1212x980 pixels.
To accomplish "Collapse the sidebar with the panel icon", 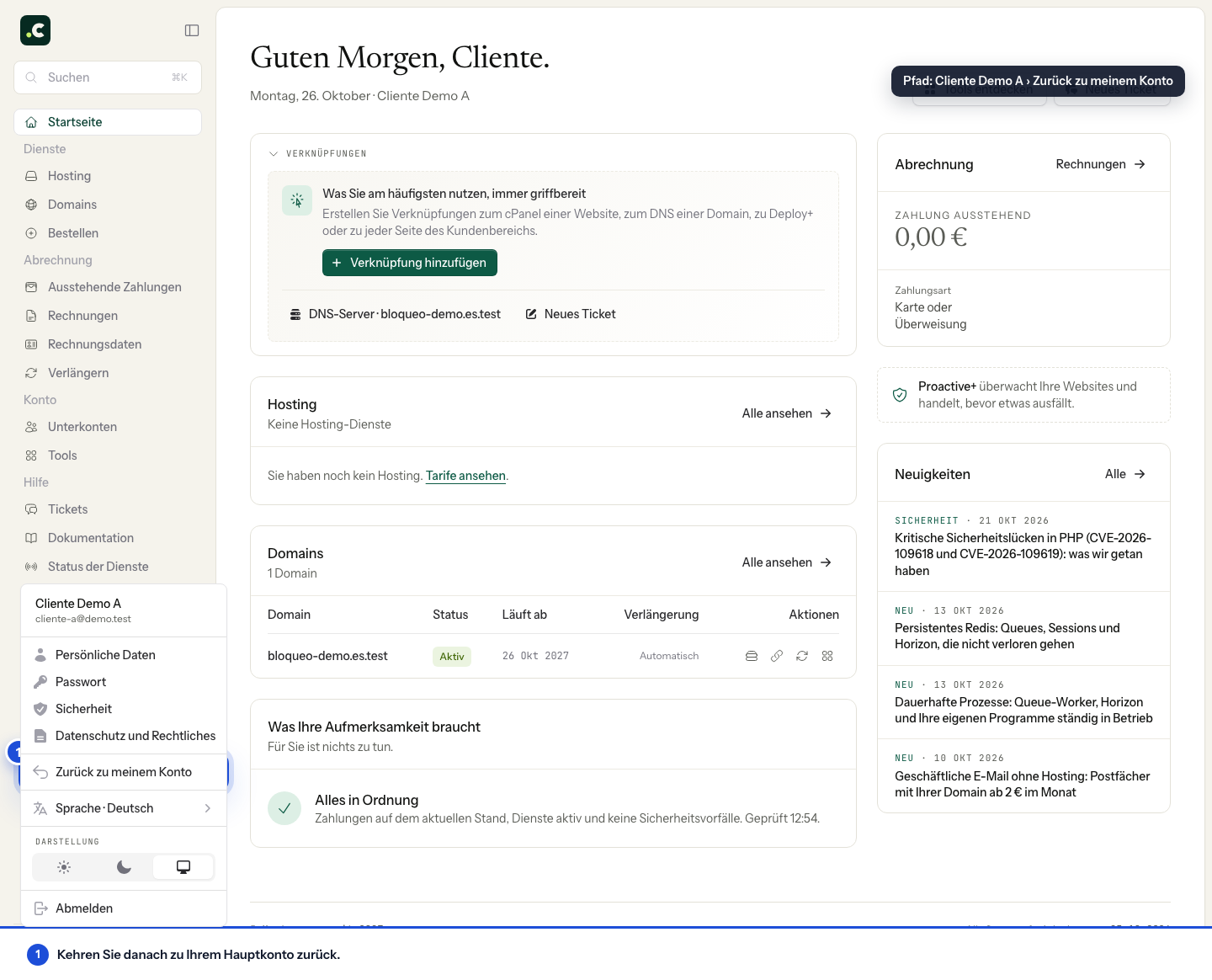I will [192, 30].
